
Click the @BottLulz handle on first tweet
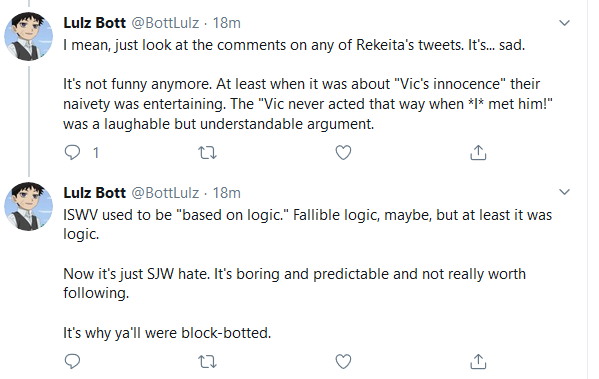[165, 23]
